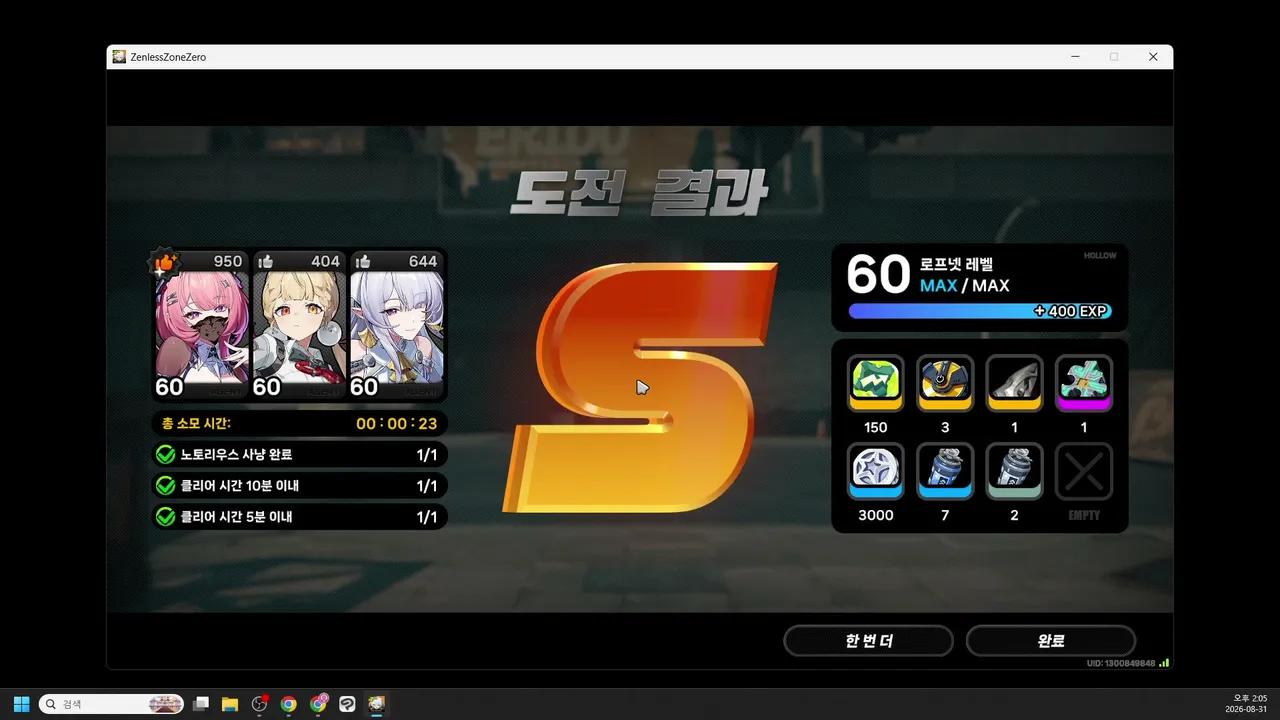Click the 클리어 시간 10분 이내 objective text
The image size is (1280, 720).
point(240,486)
